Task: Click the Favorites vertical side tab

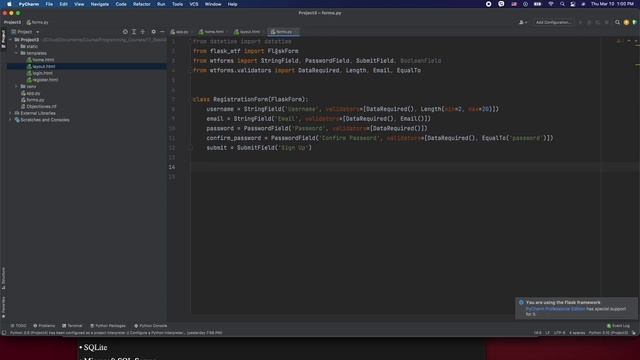Action: click(x=4, y=307)
